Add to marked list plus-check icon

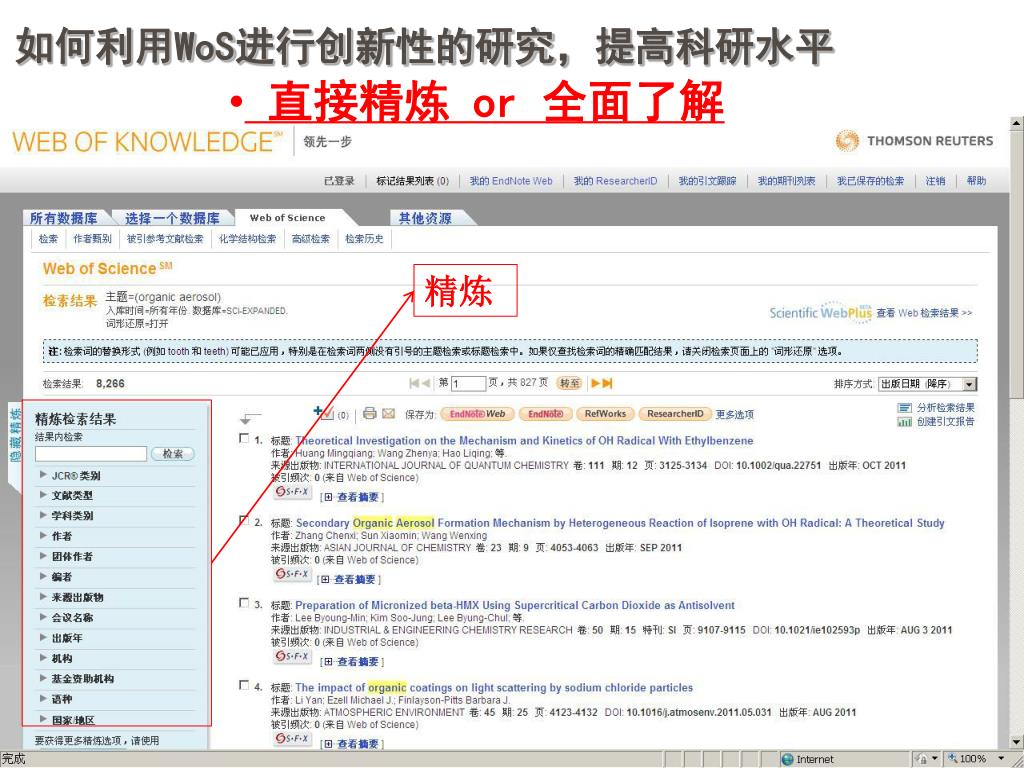(x=323, y=413)
